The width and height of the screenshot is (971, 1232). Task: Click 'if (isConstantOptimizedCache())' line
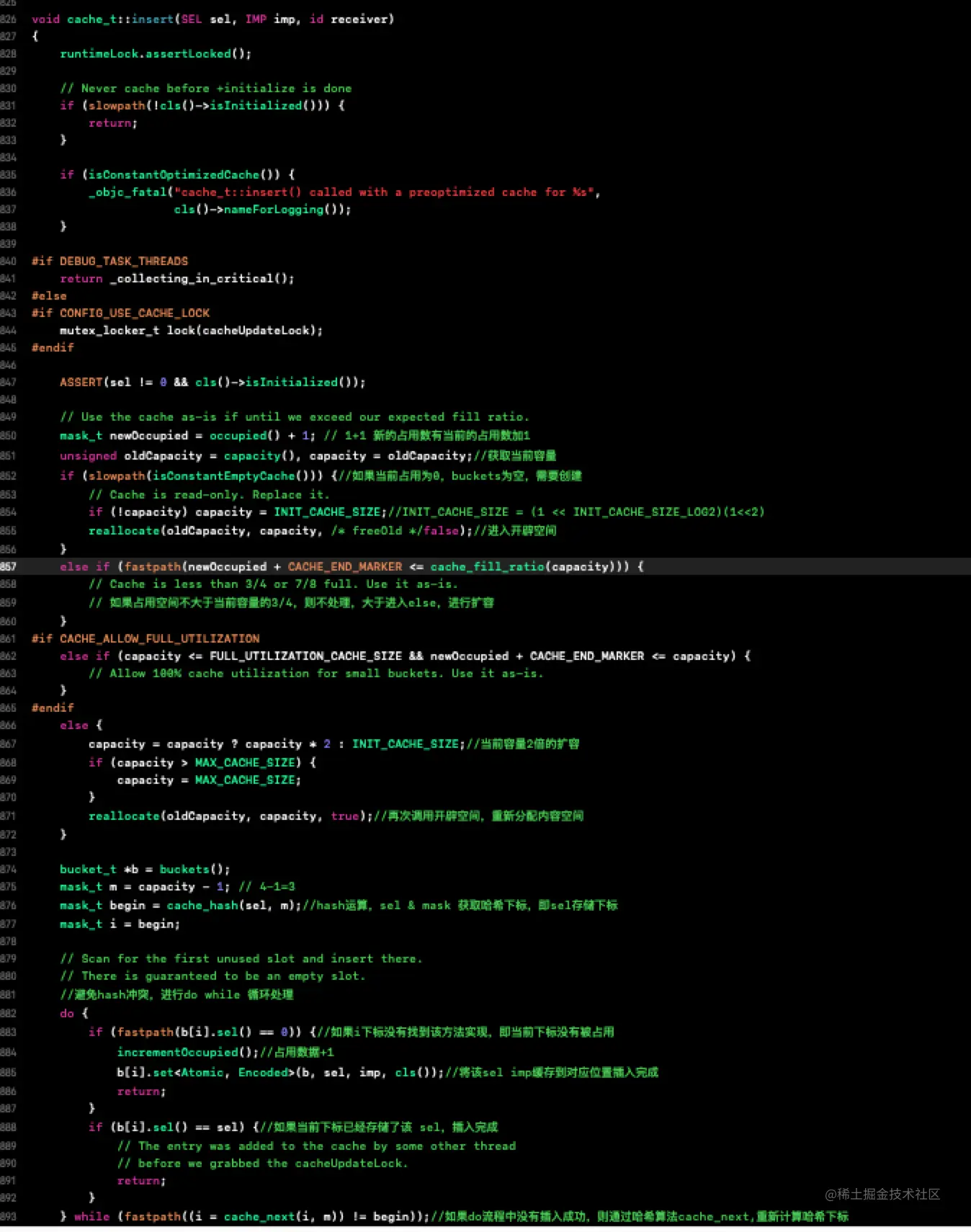(177, 174)
